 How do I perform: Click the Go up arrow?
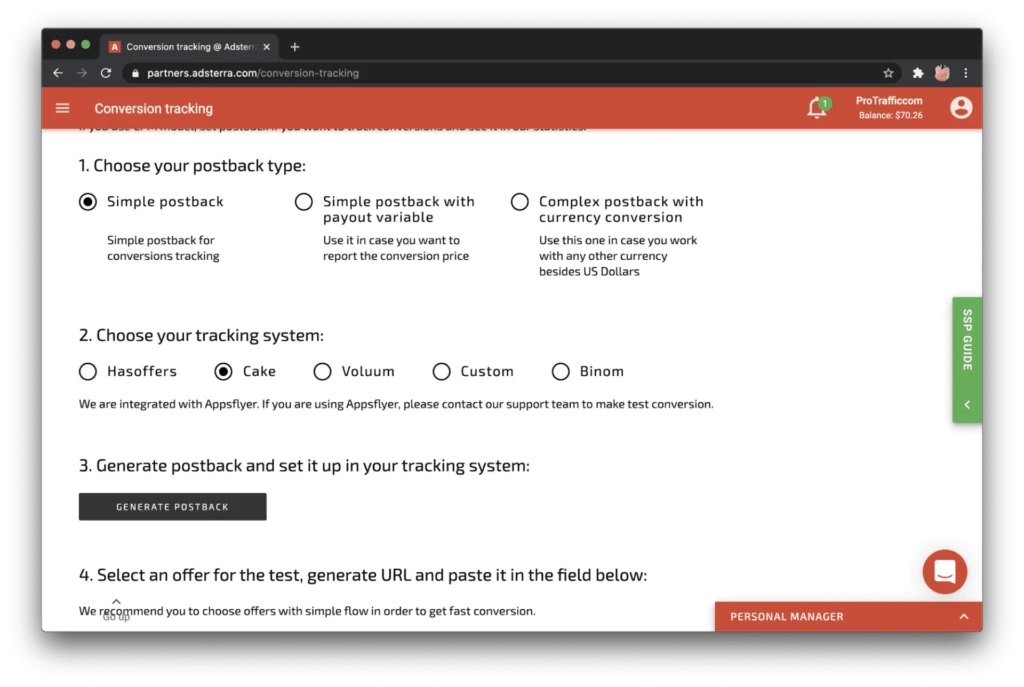pyautogui.click(x=116, y=609)
